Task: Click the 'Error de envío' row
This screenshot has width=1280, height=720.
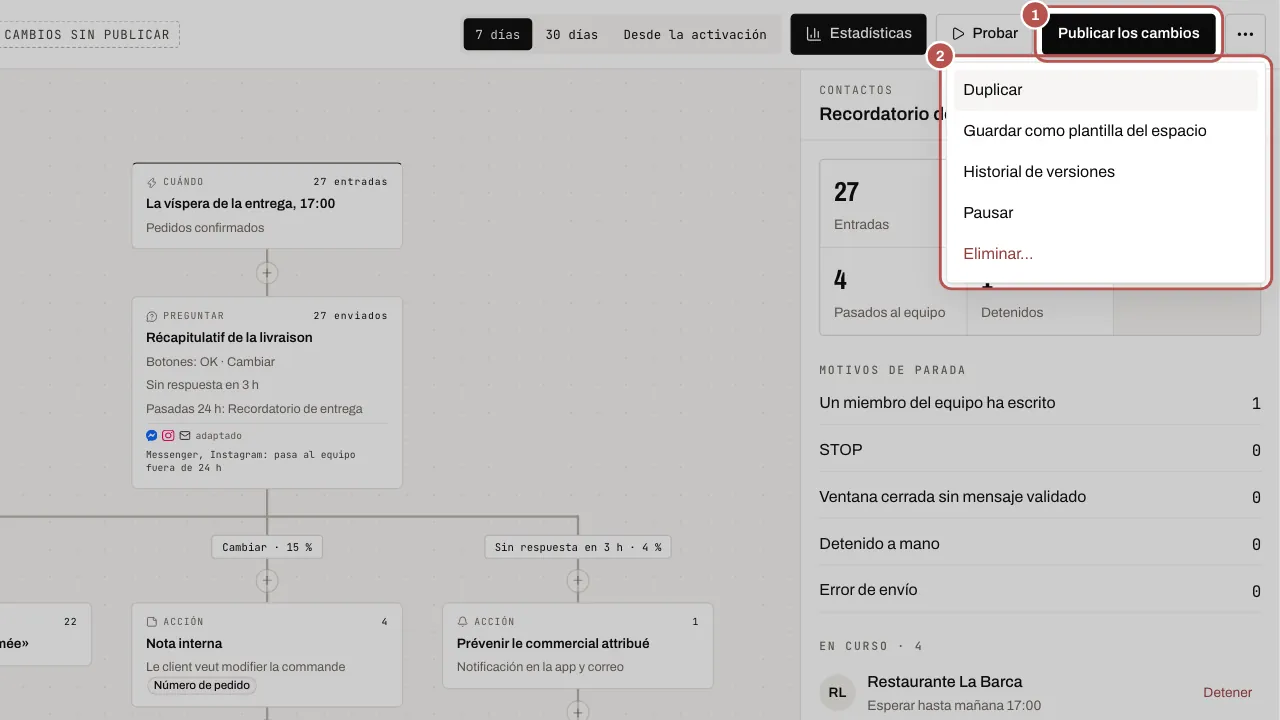Action: tap(1040, 590)
